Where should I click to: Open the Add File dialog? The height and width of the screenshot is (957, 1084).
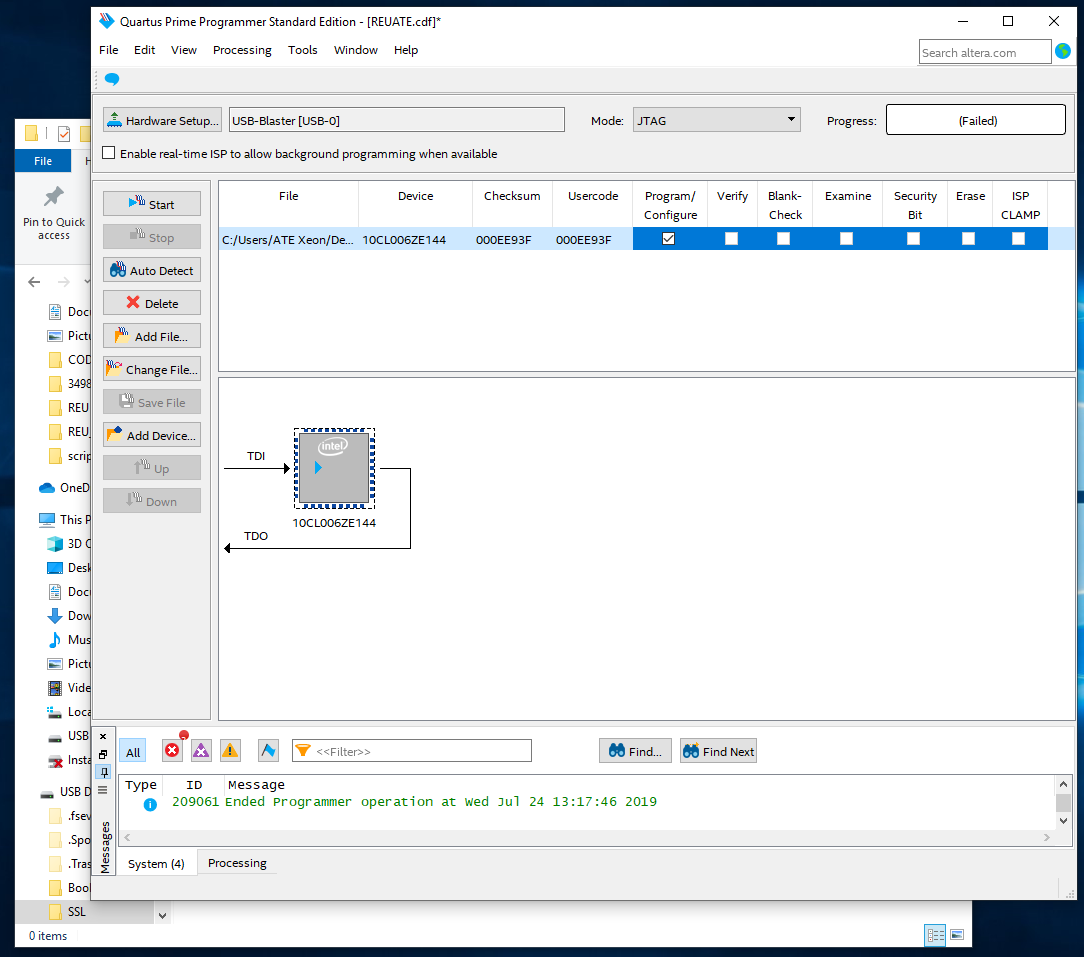click(151, 336)
